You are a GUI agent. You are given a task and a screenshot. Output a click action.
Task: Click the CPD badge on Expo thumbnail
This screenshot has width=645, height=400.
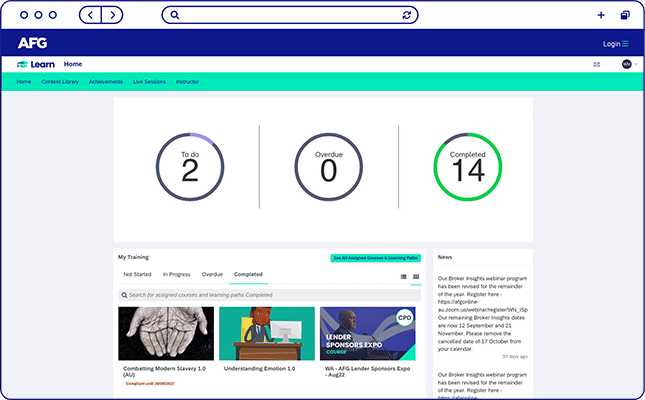click(405, 317)
